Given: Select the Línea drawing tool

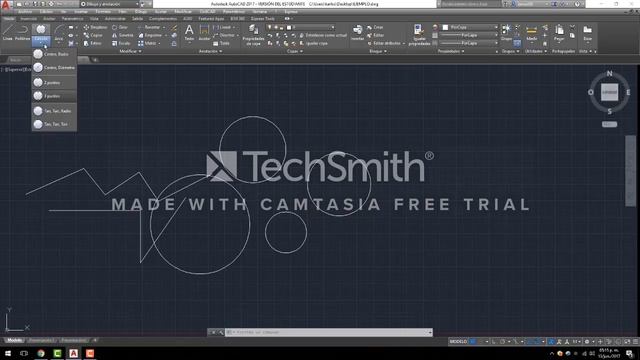Looking at the screenshot, I should coord(7,32).
